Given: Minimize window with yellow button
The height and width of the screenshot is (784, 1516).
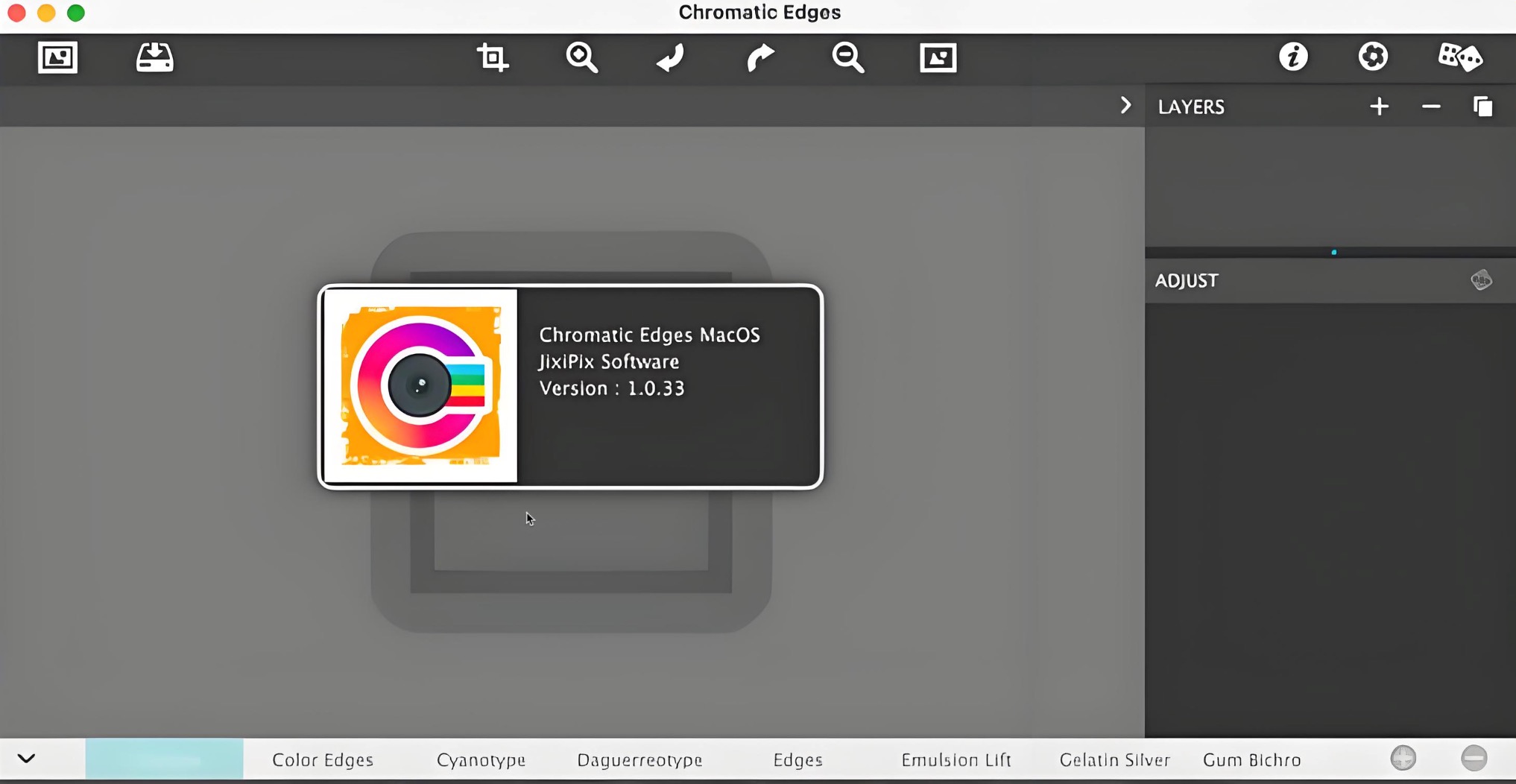Looking at the screenshot, I should pyautogui.click(x=46, y=13).
